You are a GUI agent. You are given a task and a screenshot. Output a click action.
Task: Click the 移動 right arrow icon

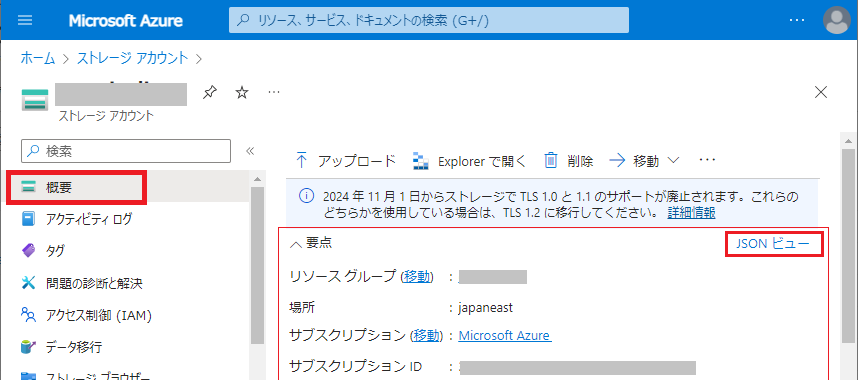coord(617,160)
